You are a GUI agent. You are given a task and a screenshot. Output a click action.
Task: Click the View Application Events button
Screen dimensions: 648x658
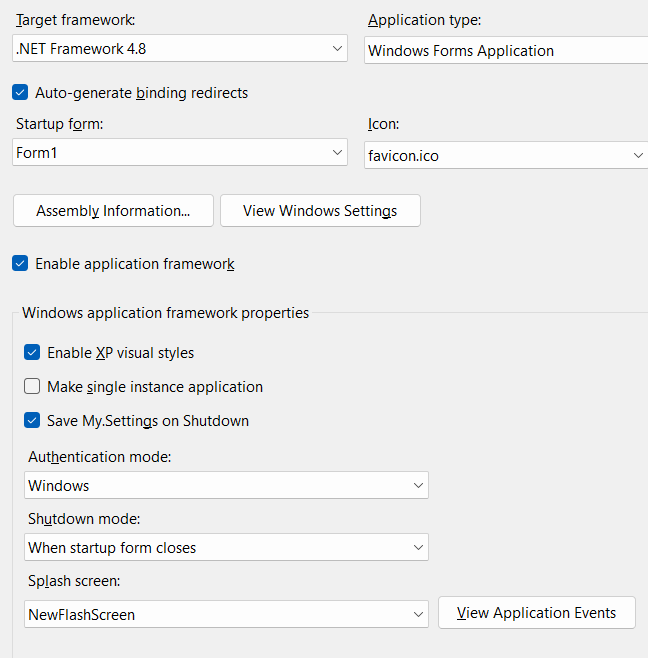tap(536, 613)
